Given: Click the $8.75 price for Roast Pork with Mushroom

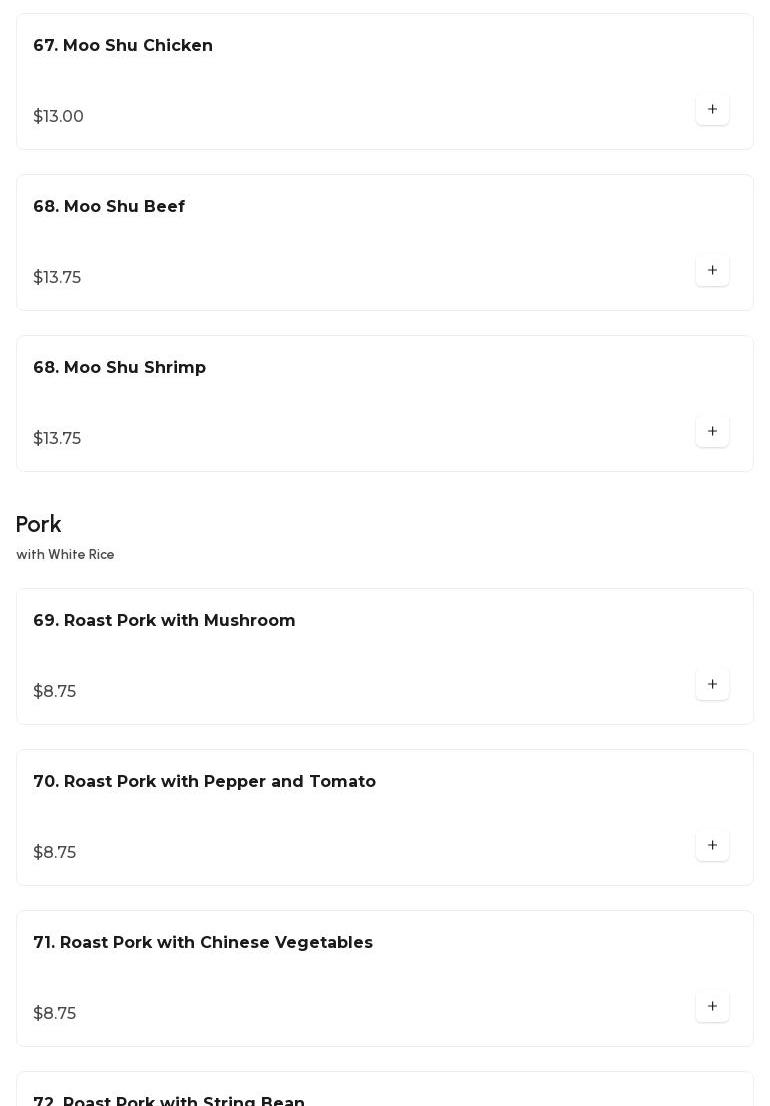Looking at the screenshot, I should pos(54,692).
